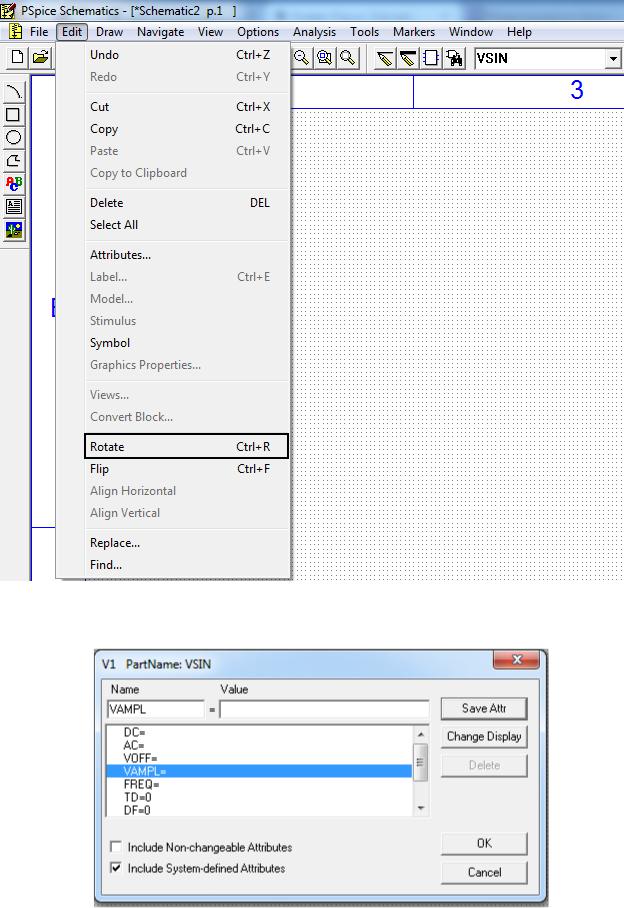Open the Draw menu
624x908 pixels.
click(x=109, y=32)
